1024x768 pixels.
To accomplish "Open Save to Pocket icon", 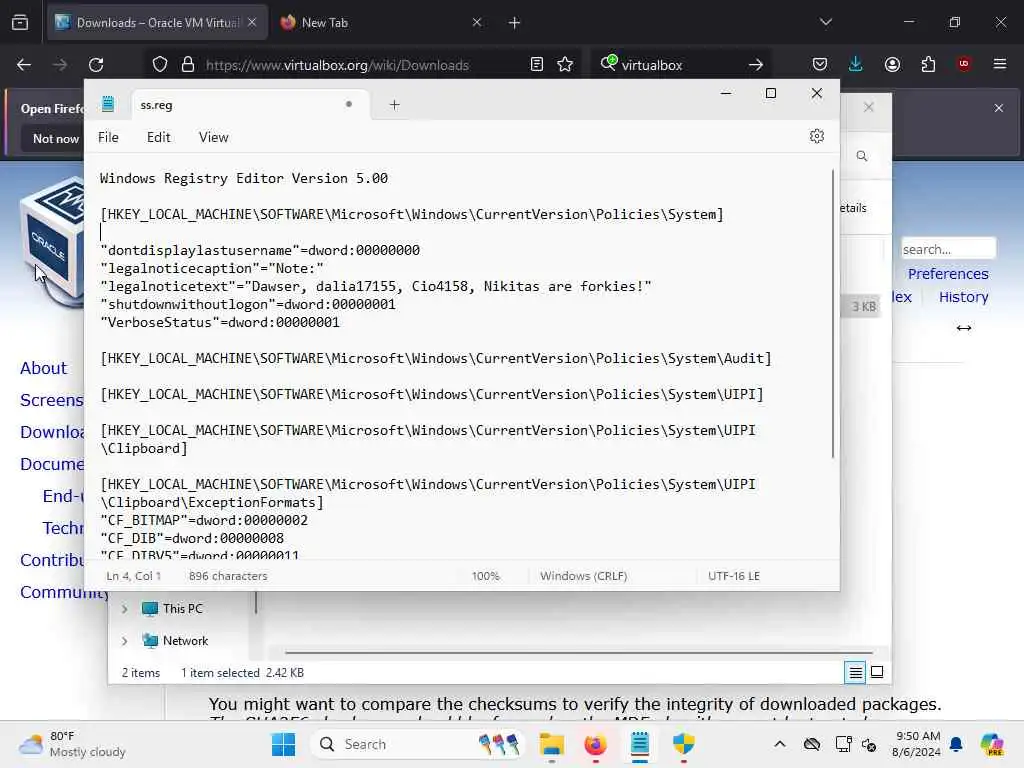I will tap(820, 65).
